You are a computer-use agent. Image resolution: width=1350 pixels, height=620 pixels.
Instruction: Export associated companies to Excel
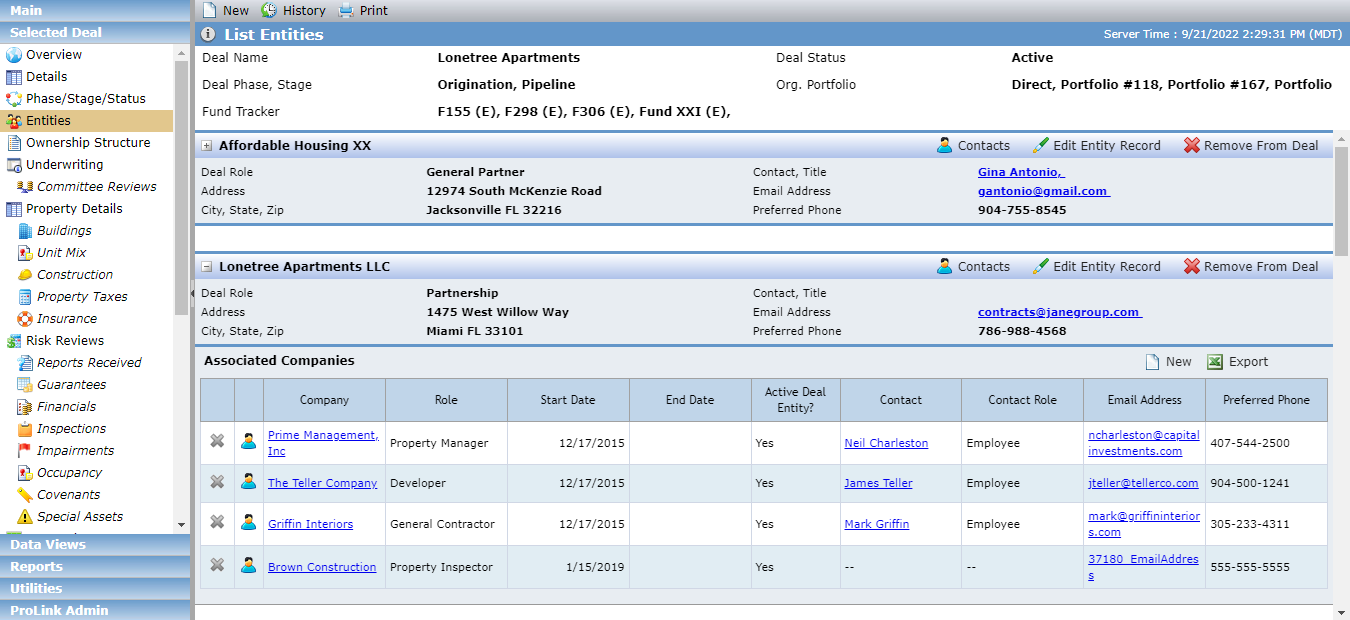click(x=1237, y=362)
